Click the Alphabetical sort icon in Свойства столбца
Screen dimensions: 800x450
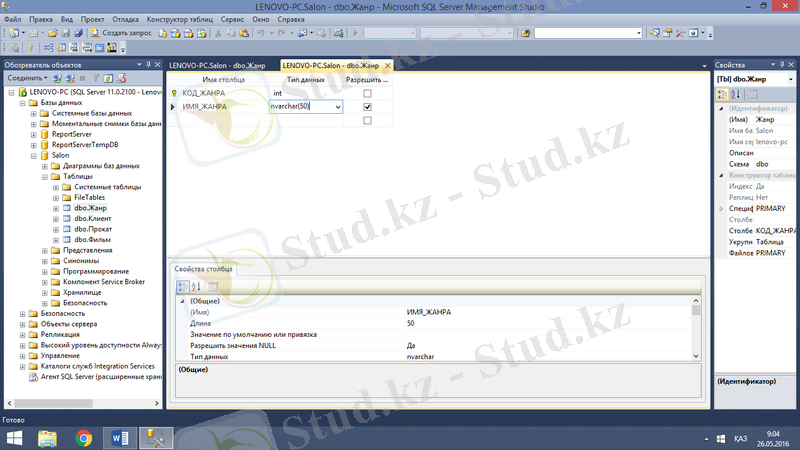click(x=196, y=287)
